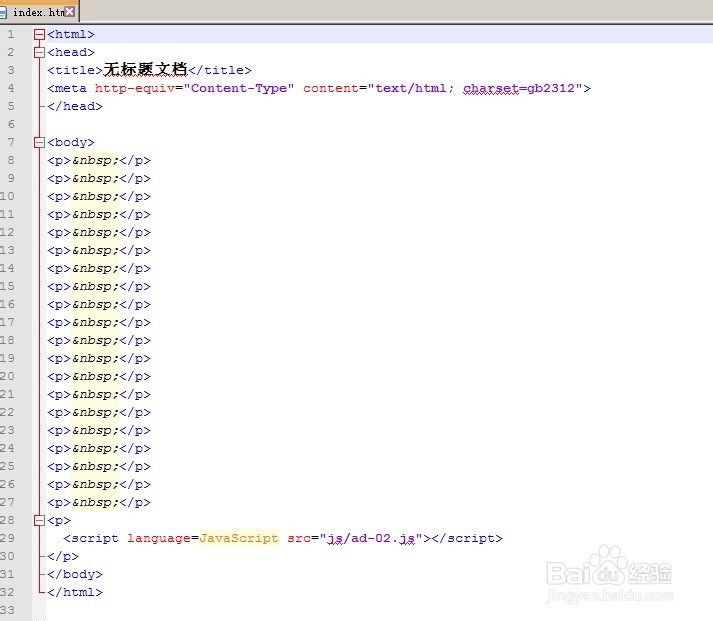Image resolution: width=713 pixels, height=621 pixels.
Task: Click the src attribute on line 29
Action: (x=299, y=538)
